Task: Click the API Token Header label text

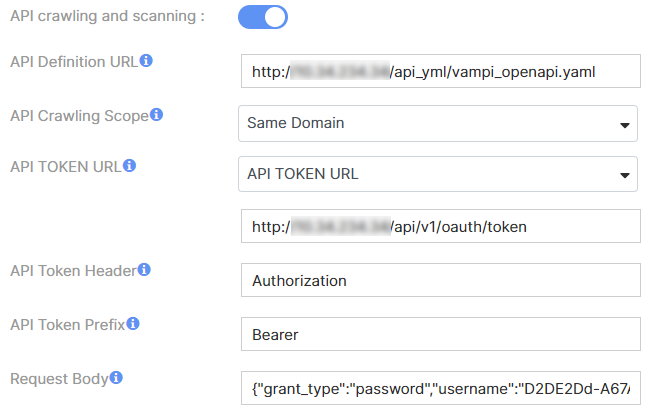Action: coord(73,271)
